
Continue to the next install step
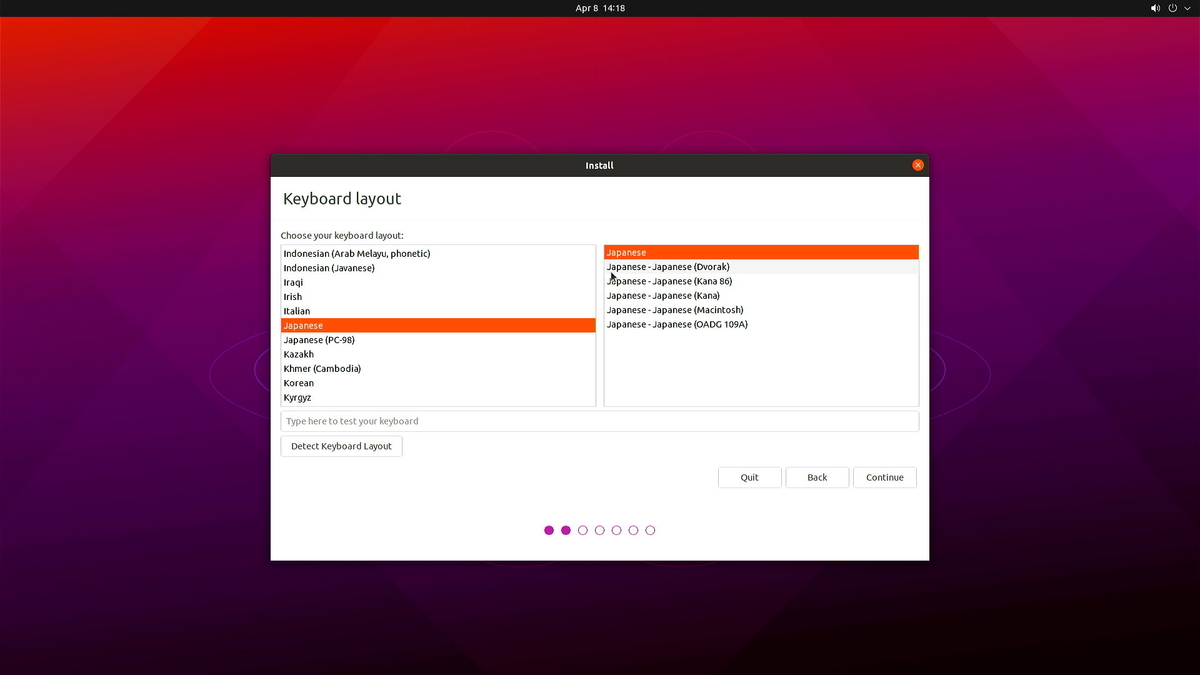(x=885, y=477)
